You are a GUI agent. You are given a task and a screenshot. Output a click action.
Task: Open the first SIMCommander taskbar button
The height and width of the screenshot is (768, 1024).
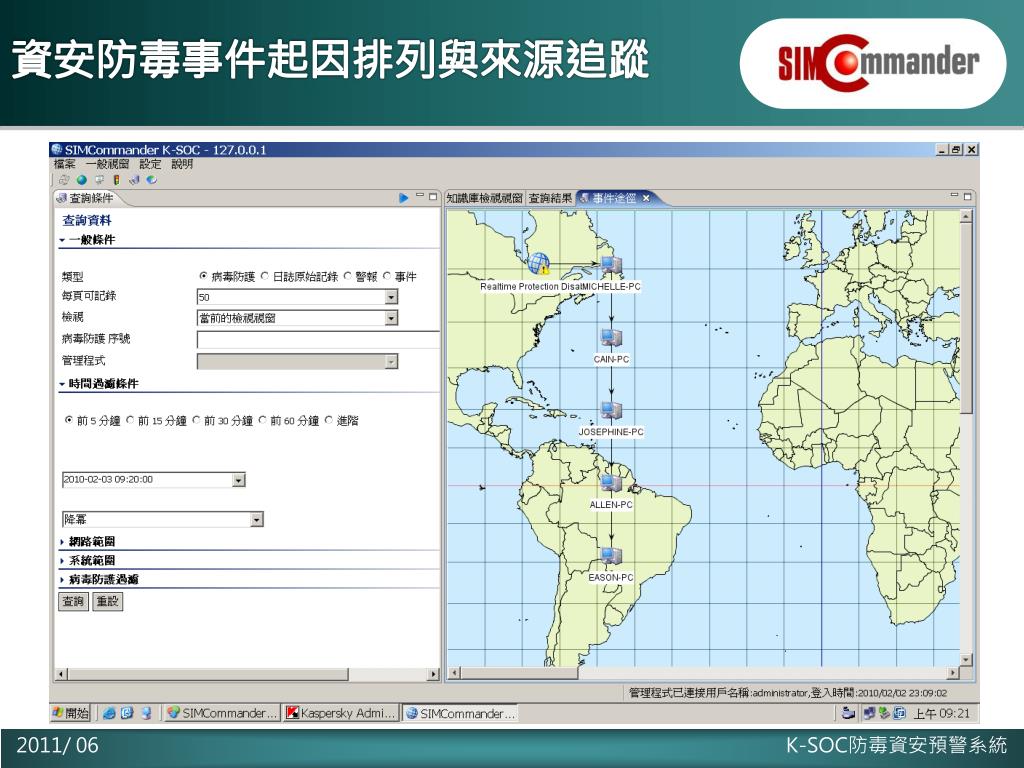pos(221,713)
